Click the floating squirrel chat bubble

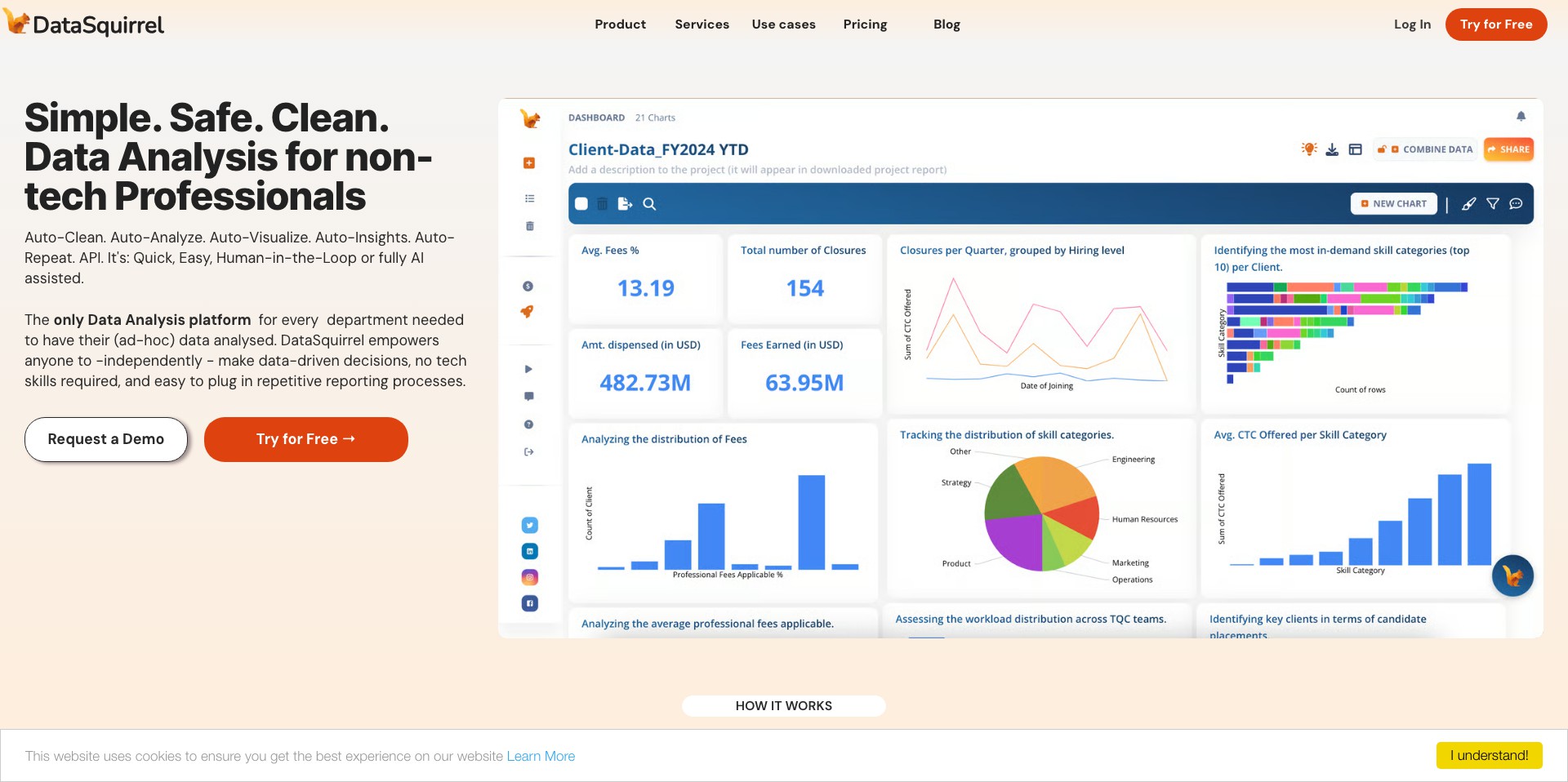pyautogui.click(x=1512, y=575)
